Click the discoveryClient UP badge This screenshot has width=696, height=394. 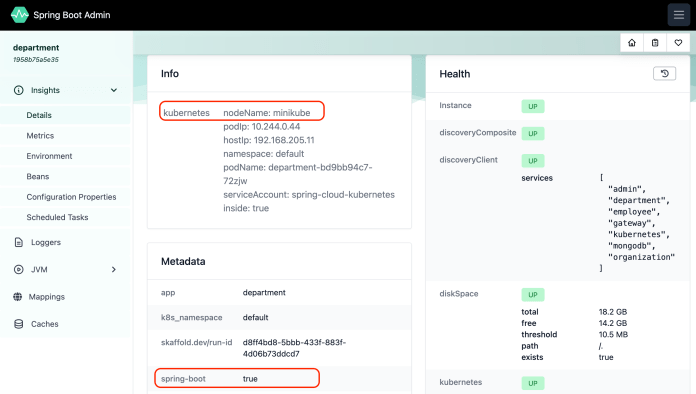[533, 161]
